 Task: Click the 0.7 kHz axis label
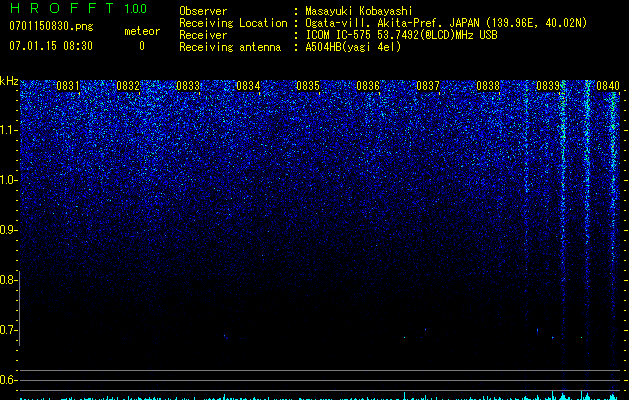[8, 330]
